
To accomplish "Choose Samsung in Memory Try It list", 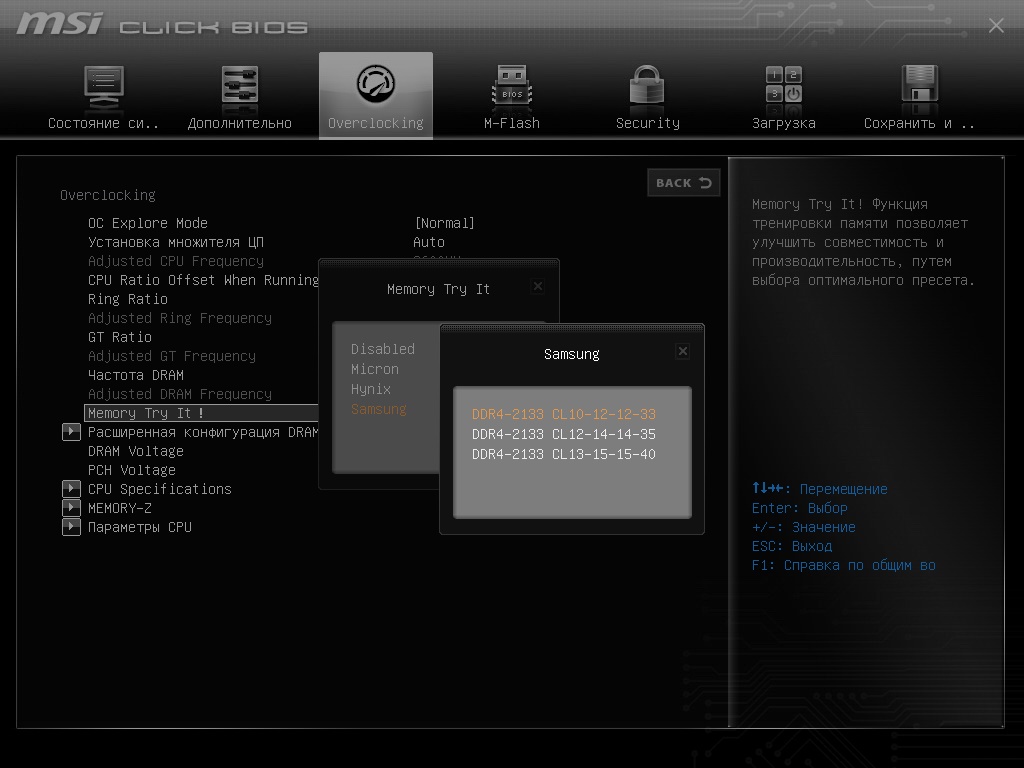I will click(x=379, y=409).
